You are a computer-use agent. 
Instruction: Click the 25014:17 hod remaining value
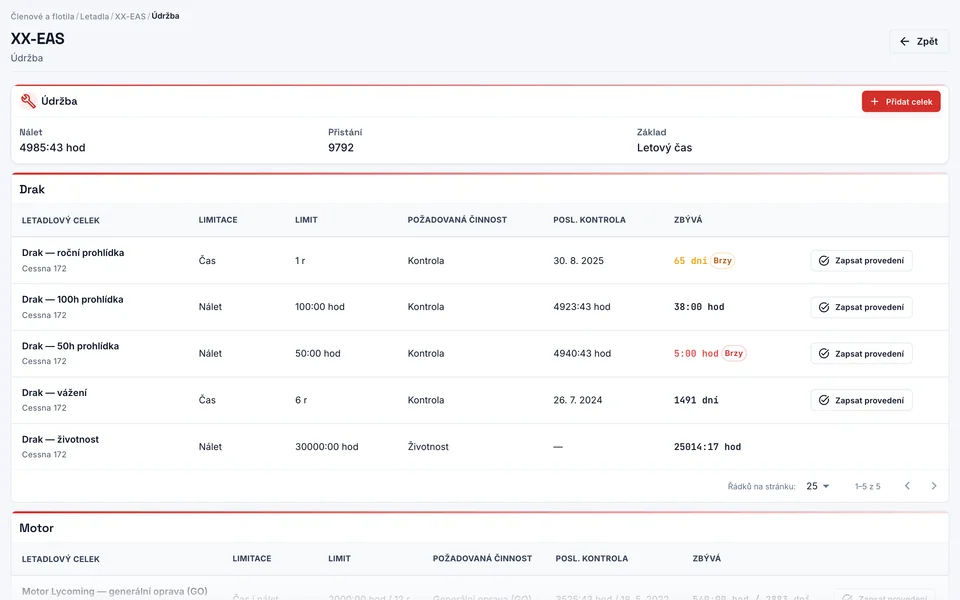707,447
